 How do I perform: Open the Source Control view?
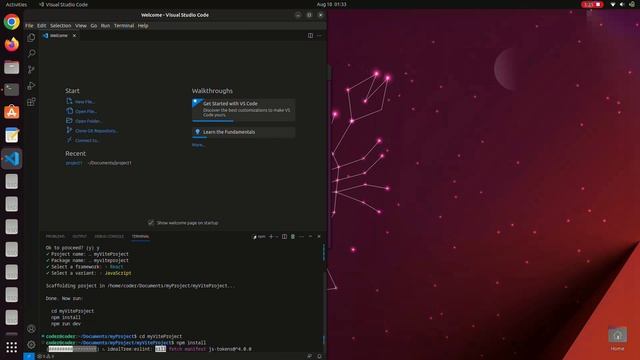tap(31, 69)
